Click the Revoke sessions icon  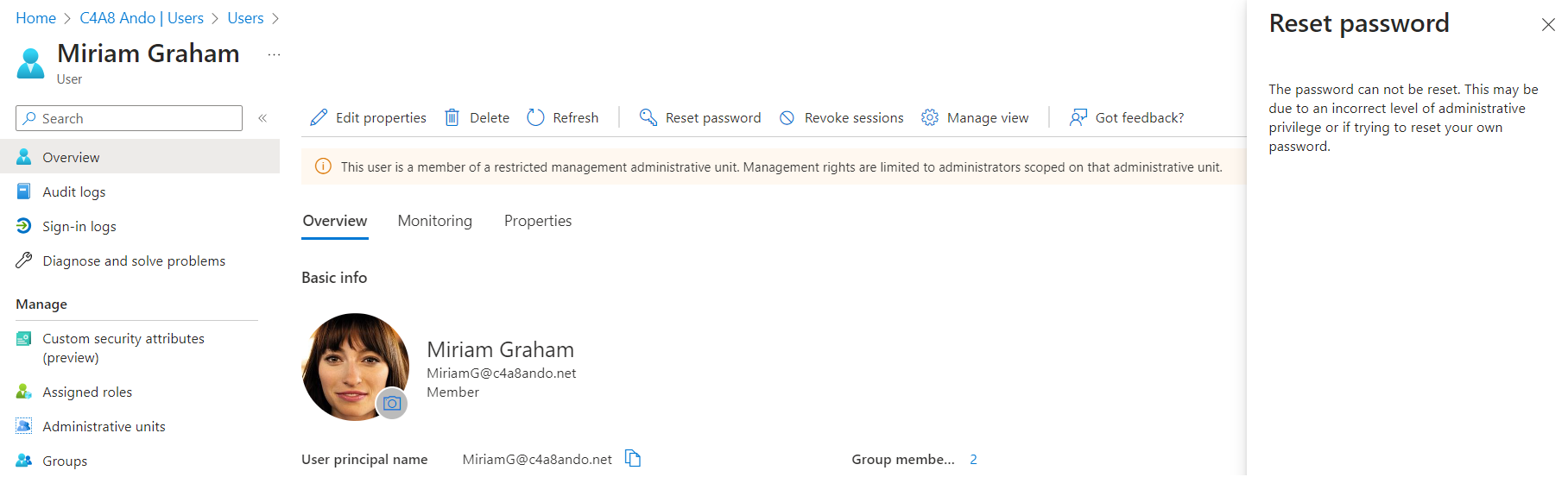[x=787, y=117]
